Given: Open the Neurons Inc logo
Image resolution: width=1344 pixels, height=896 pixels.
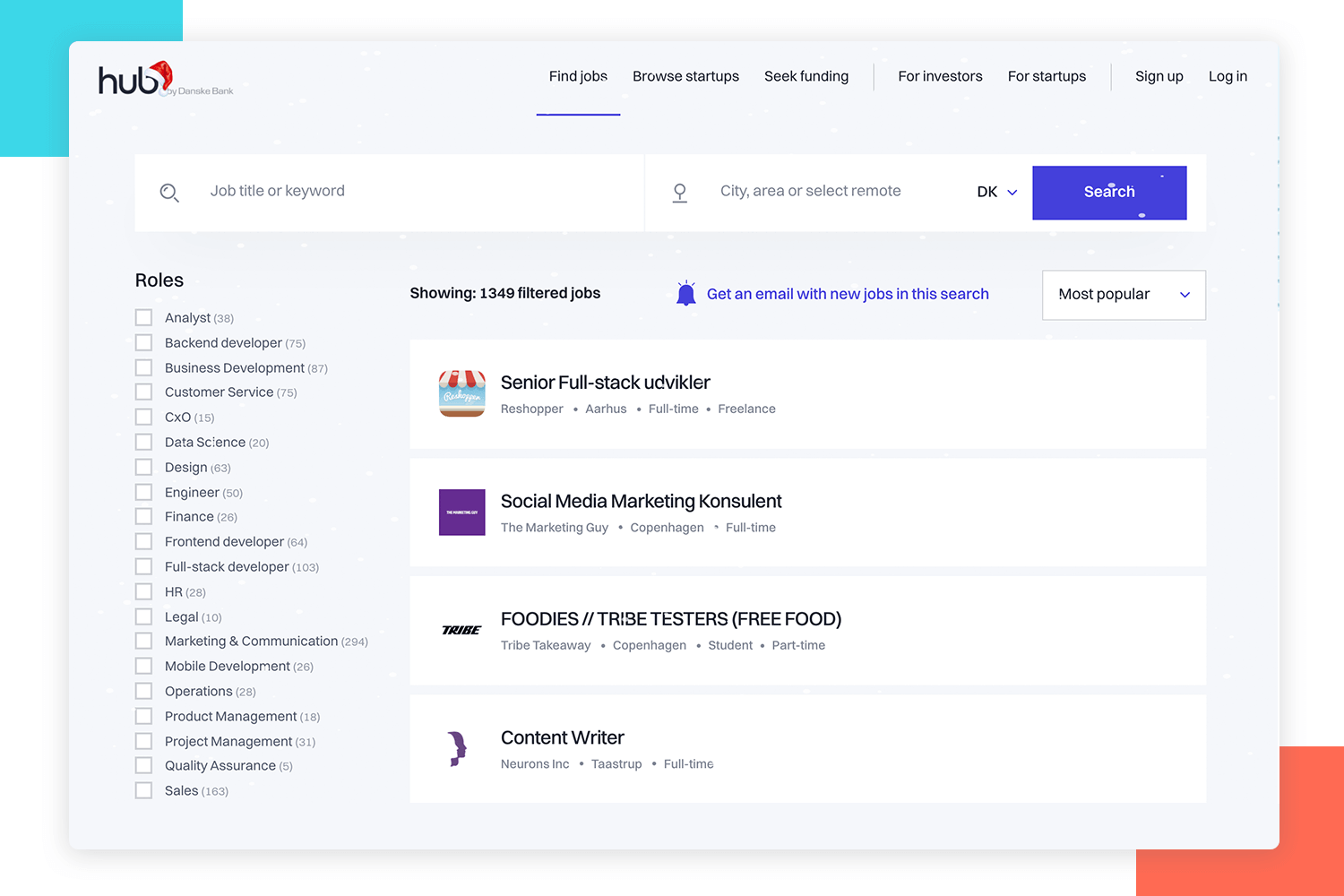Looking at the screenshot, I should coord(458,749).
